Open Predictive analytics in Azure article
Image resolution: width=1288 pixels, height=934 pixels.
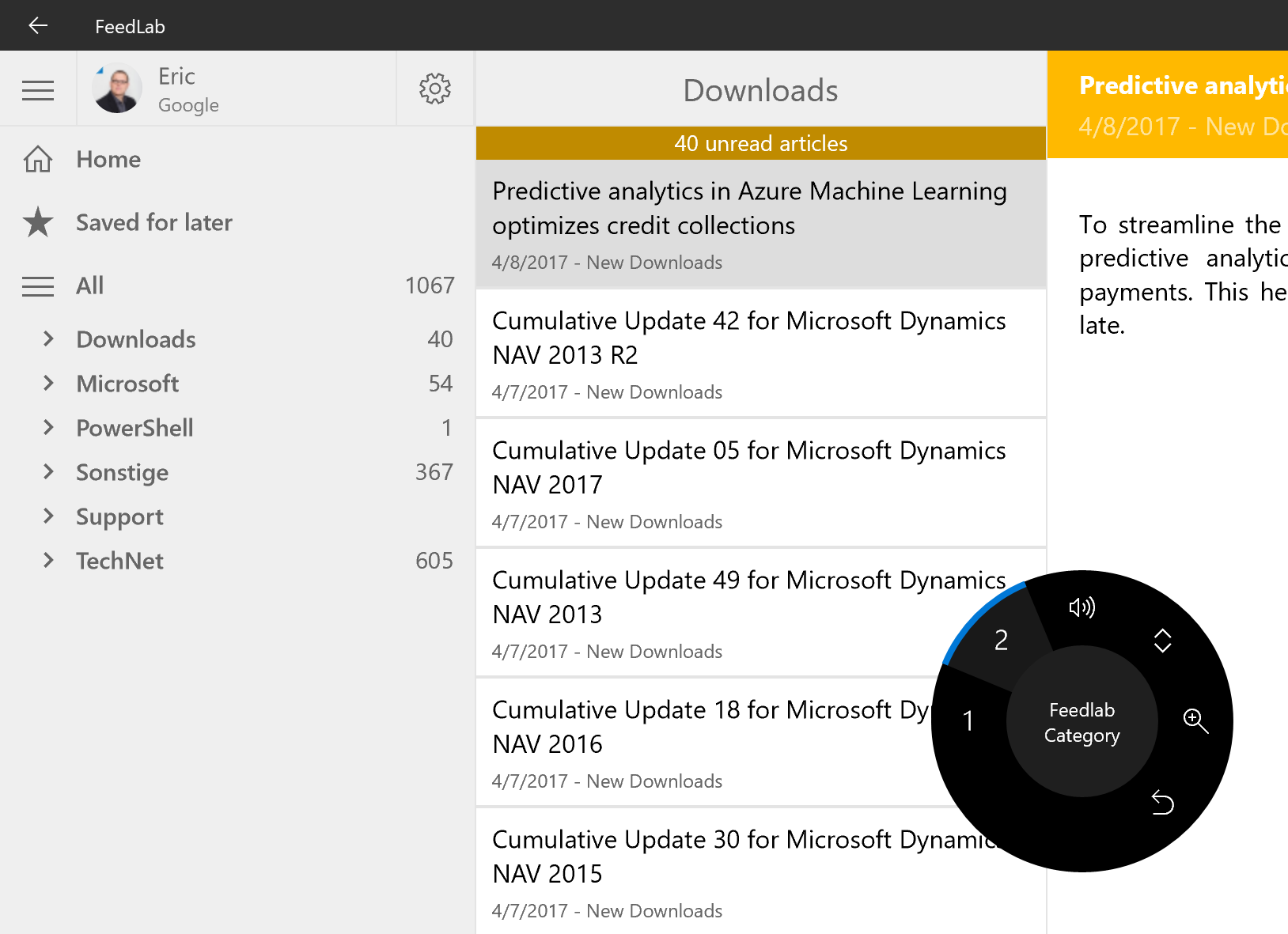pos(761,224)
